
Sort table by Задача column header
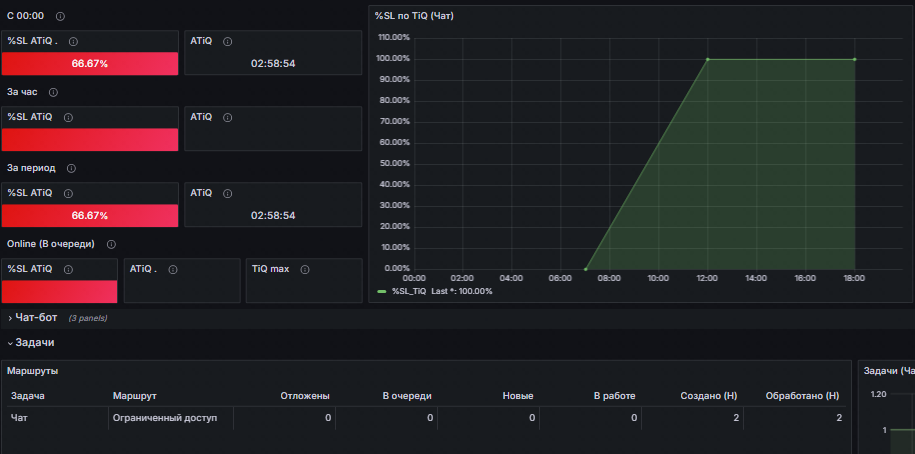(x=27, y=396)
